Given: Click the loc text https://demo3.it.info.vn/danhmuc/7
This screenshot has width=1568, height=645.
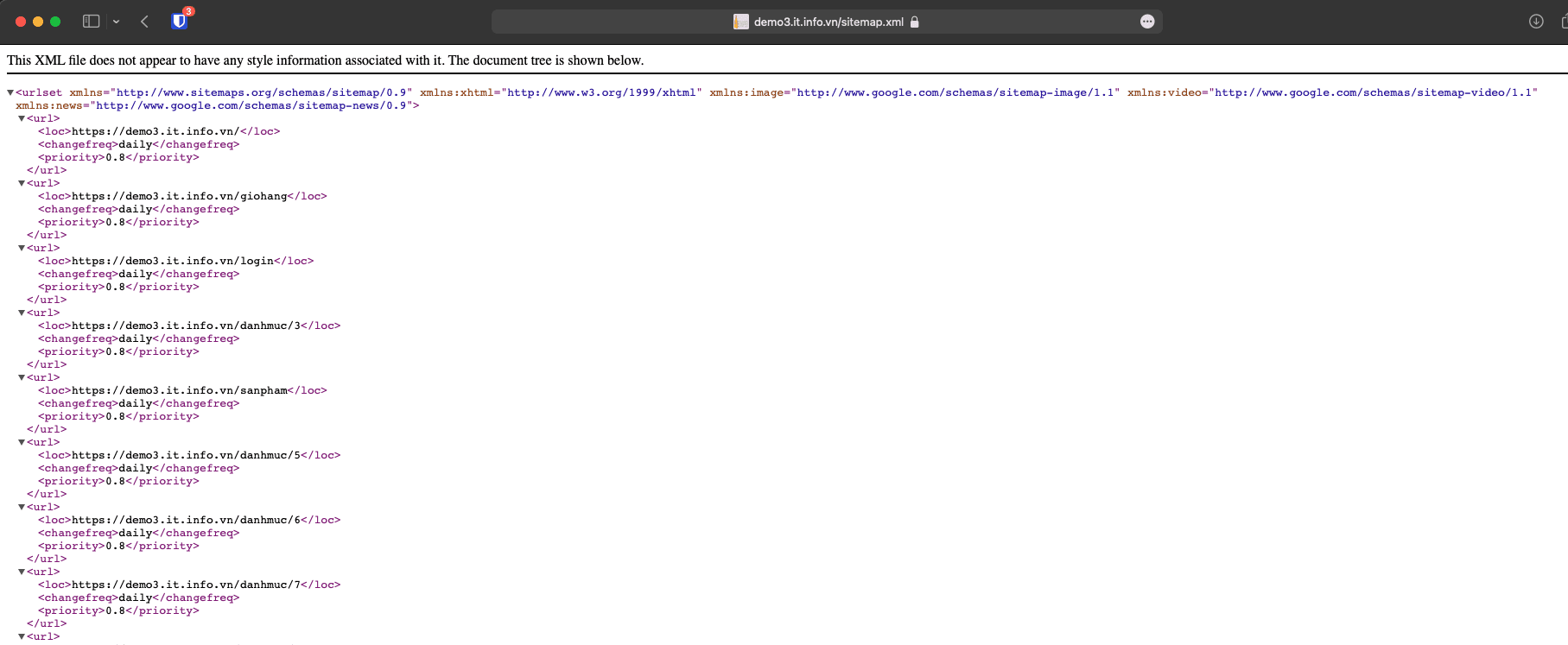Looking at the screenshot, I should point(187,585).
